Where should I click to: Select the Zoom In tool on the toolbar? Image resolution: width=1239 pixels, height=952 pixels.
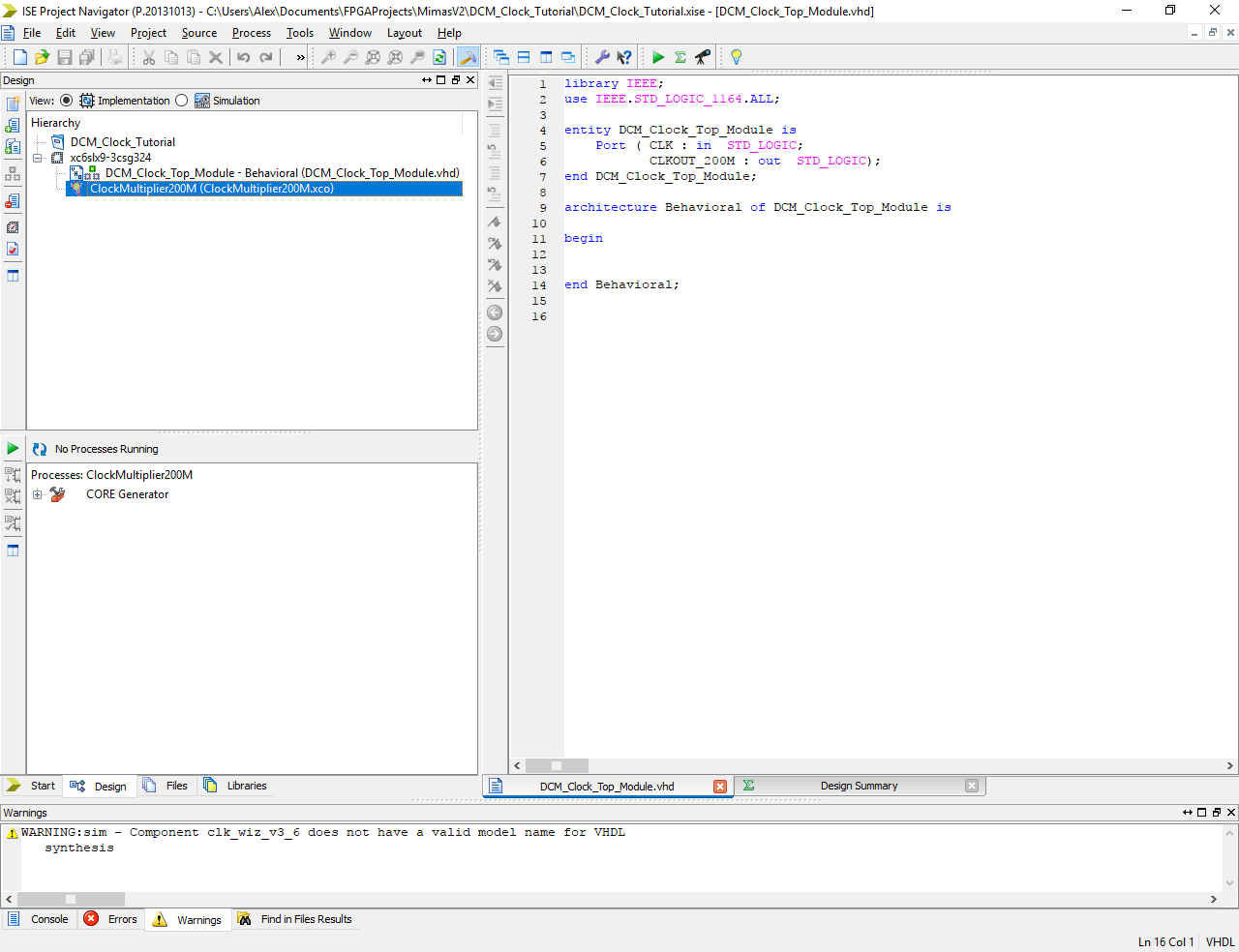click(x=328, y=57)
